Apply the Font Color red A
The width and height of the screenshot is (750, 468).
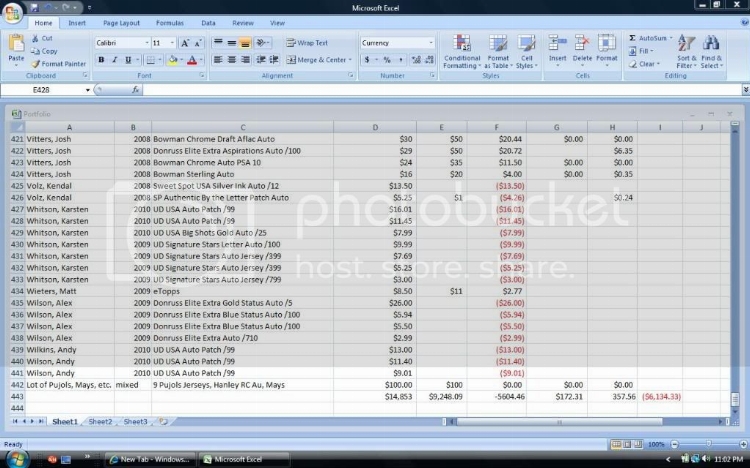click(192, 60)
